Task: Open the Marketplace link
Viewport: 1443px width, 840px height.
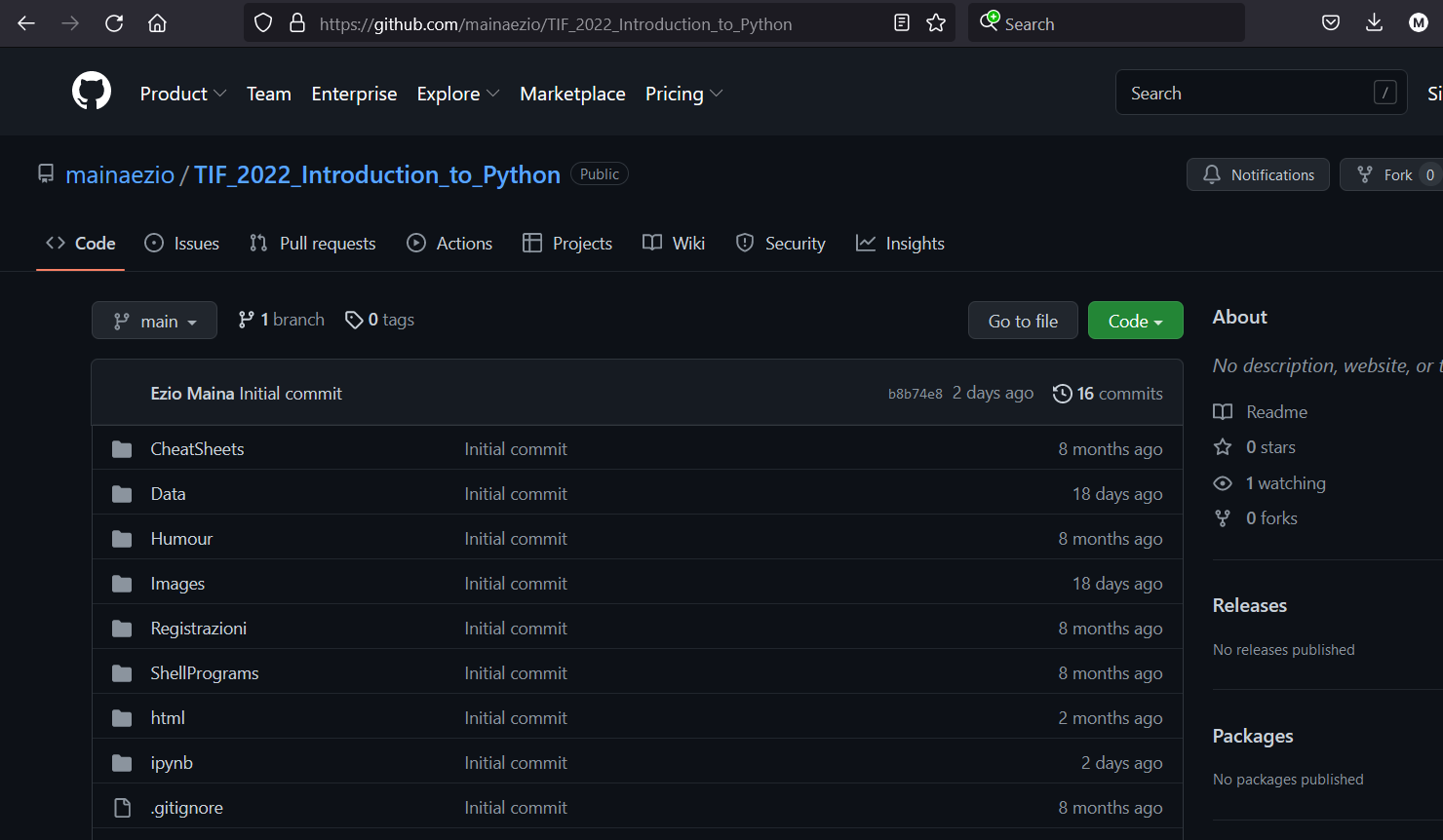Action: [x=573, y=94]
